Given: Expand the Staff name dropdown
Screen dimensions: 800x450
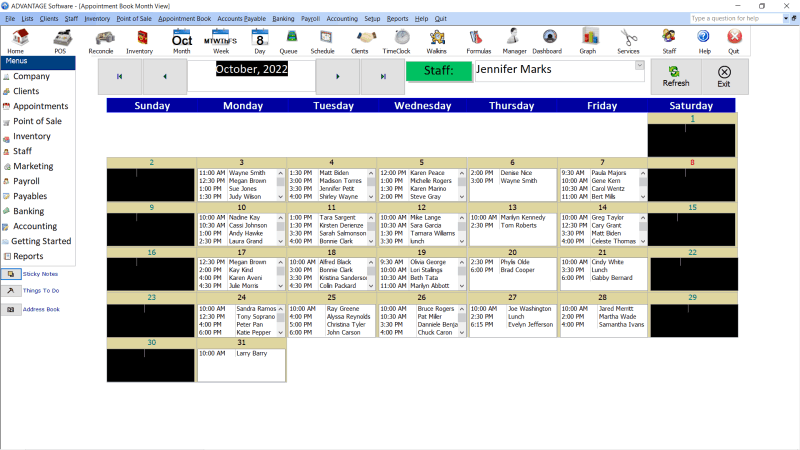Looking at the screenshot, I should (639, 68).
